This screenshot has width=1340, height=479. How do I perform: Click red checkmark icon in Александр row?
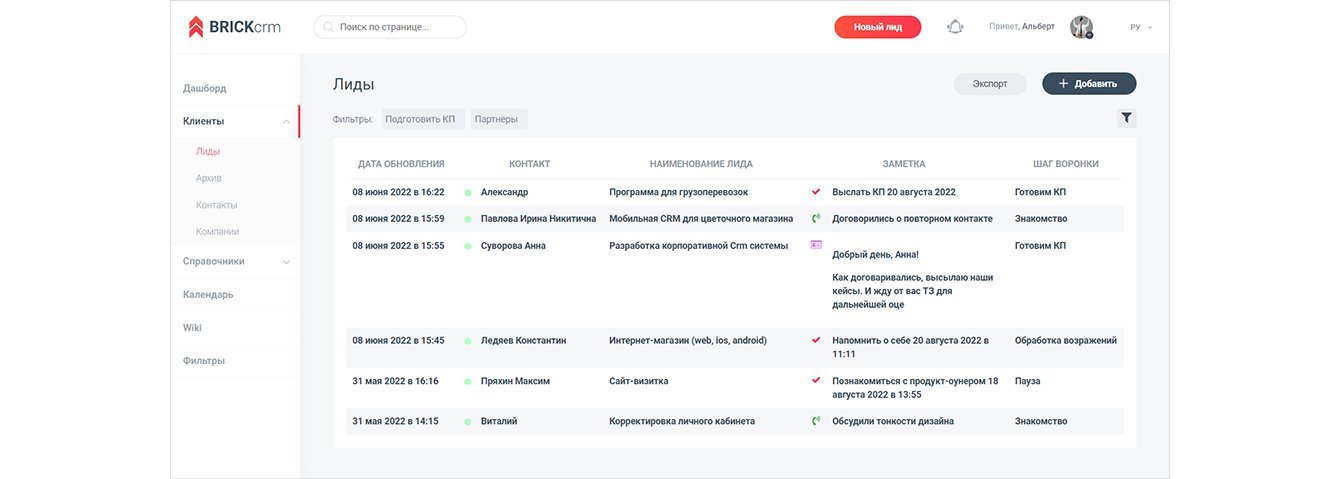coord(816,191)
